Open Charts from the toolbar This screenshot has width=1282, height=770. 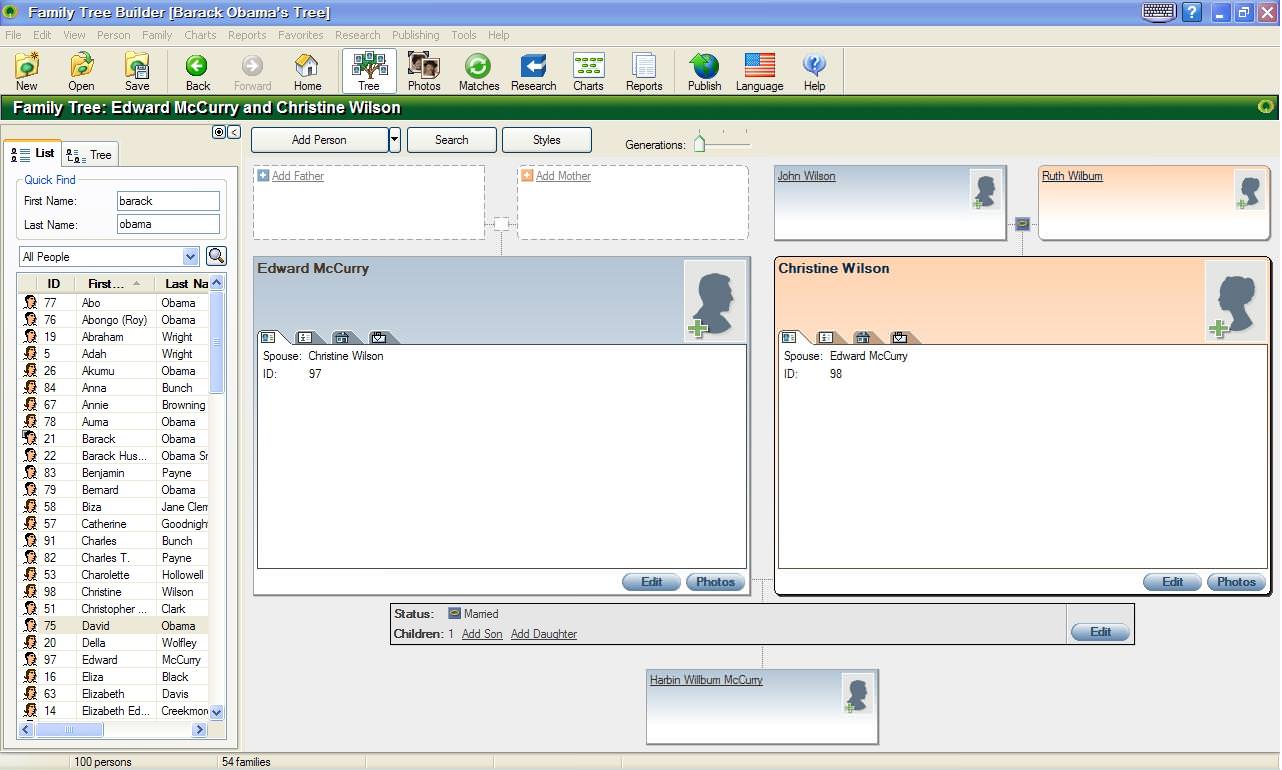point(588,72)
